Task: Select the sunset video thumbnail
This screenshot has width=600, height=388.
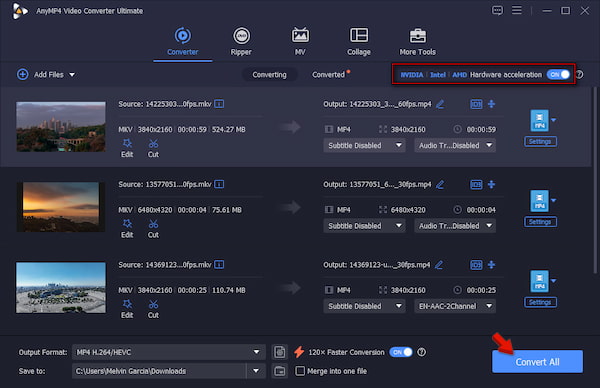Action: click(x=61, y=207)
